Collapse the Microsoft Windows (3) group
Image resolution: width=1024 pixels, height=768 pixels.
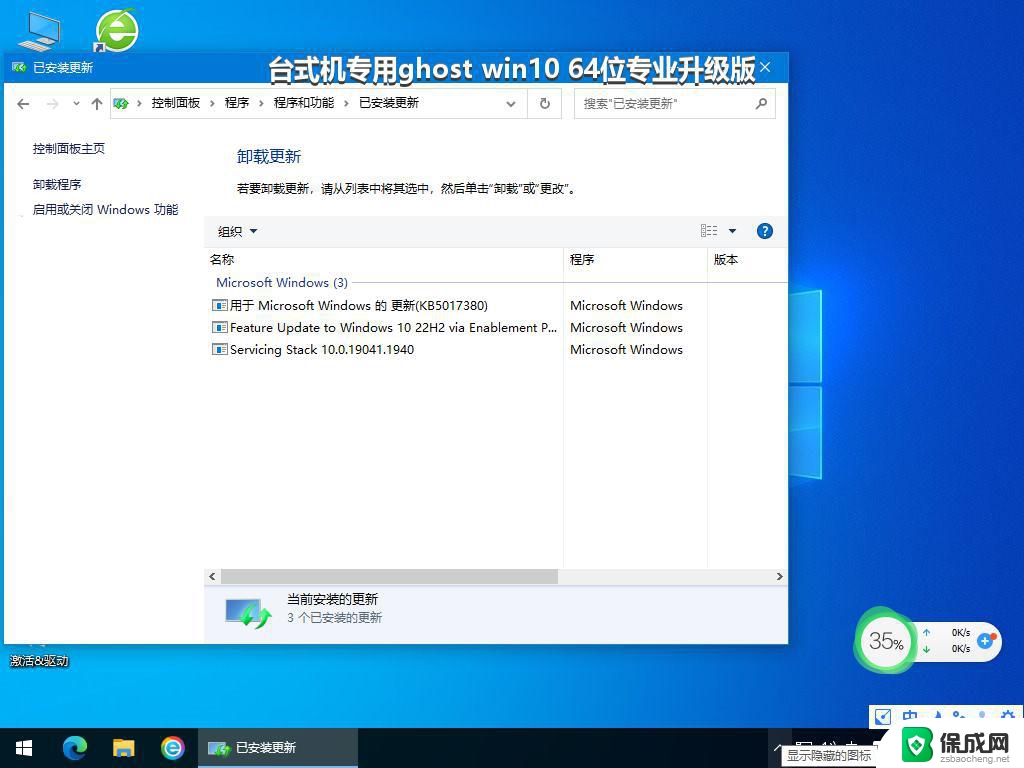(281, 283)
